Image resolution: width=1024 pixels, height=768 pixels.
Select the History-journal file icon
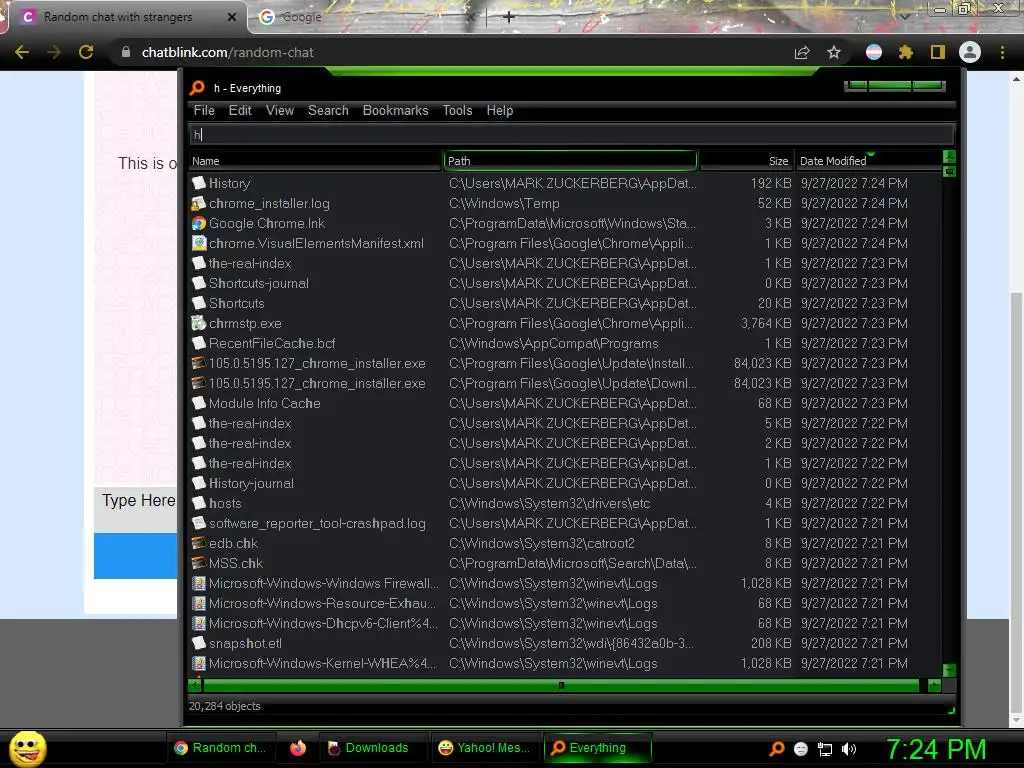(199, 483)
